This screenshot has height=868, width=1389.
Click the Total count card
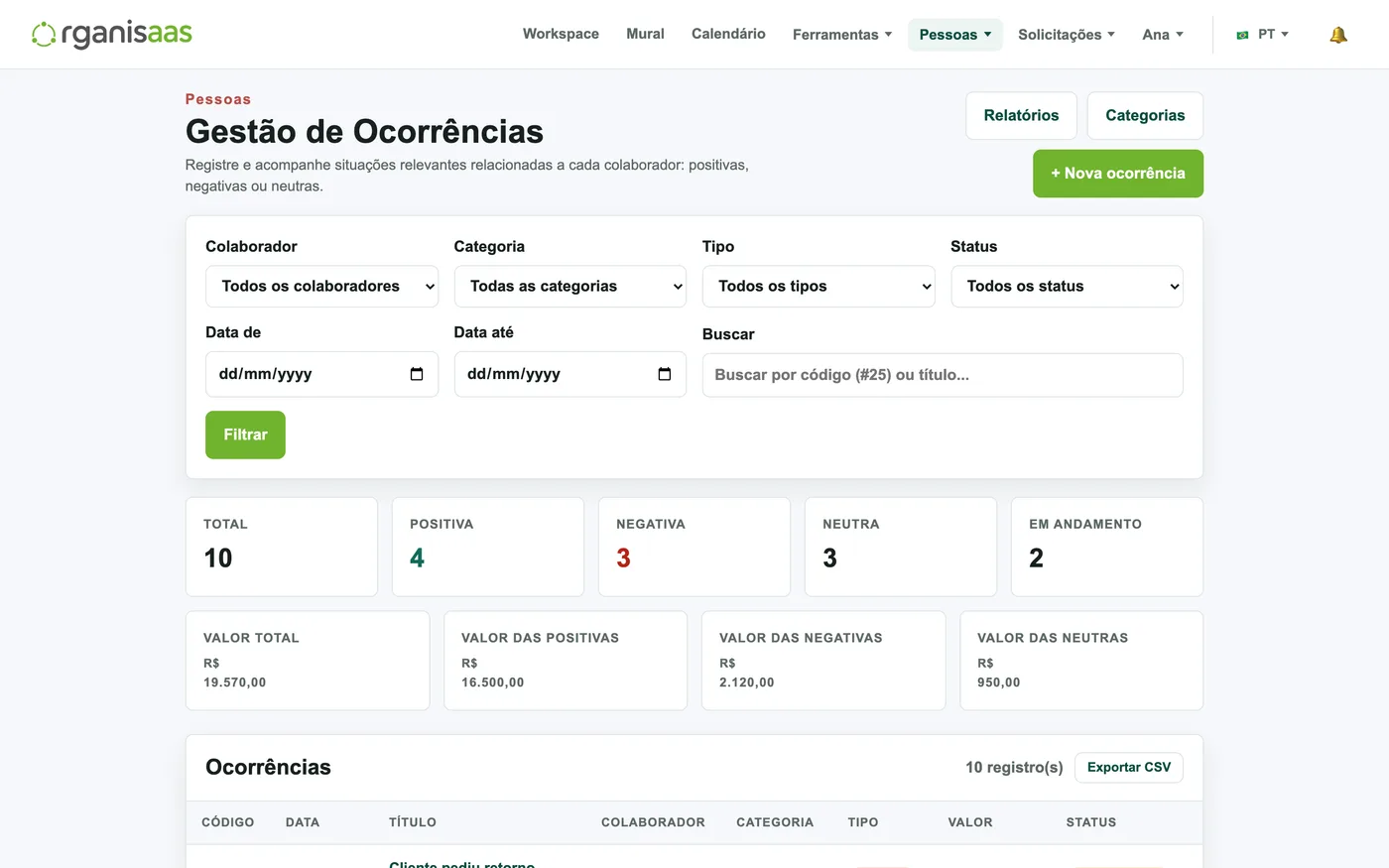click(x=282, y=547)
